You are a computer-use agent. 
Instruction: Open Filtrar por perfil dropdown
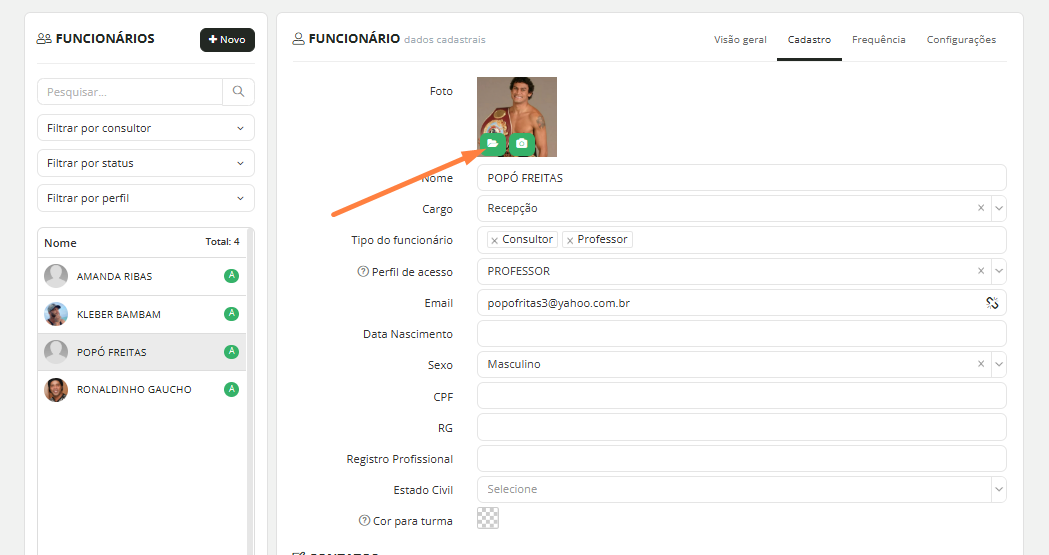[146, 198]
